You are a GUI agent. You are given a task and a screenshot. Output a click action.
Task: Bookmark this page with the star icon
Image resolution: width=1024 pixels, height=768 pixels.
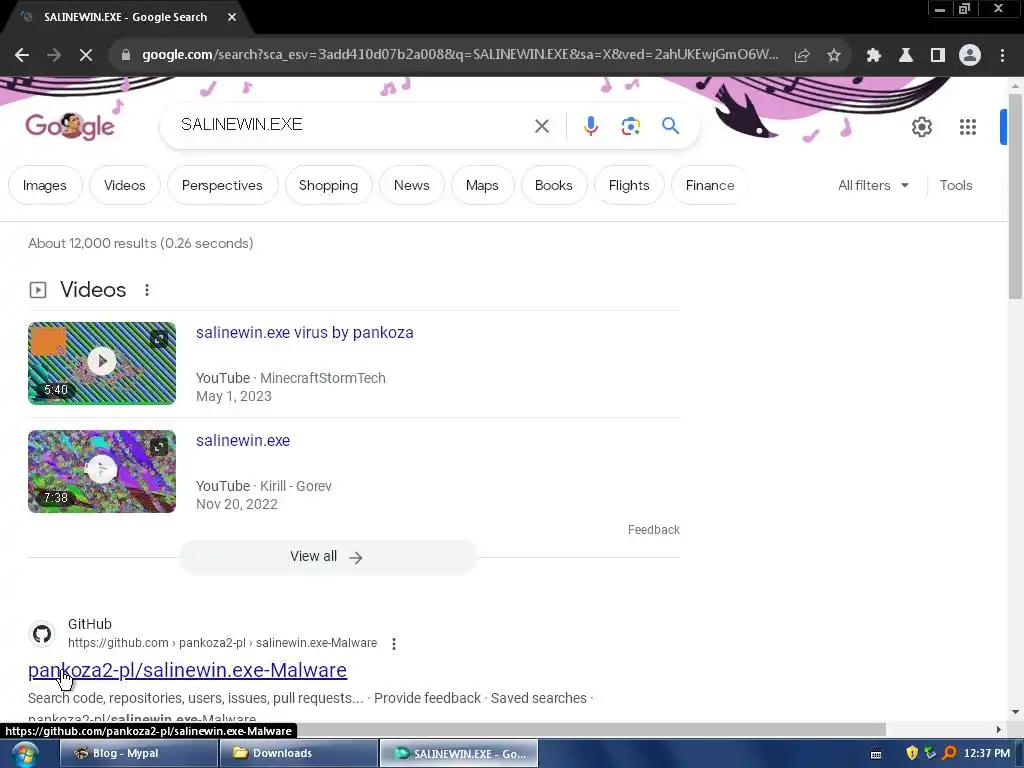(x=834, y=55)
